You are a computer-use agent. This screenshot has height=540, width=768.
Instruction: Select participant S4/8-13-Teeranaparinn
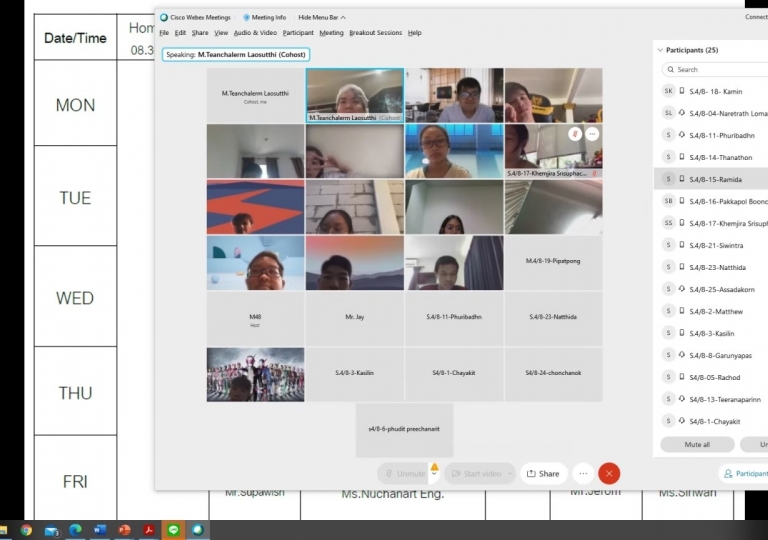[x=711, y=399]
